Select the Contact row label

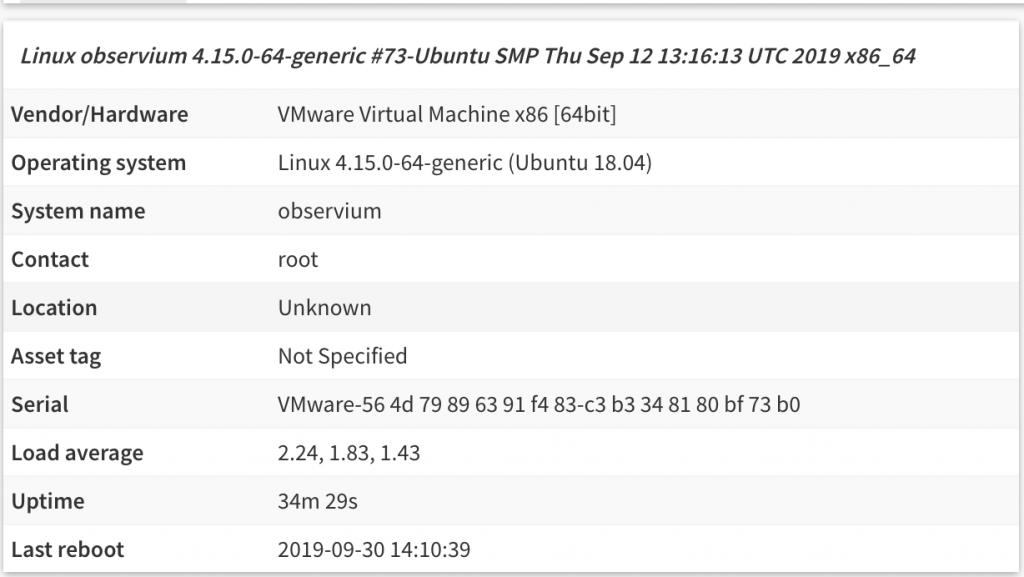click(50, 259)
